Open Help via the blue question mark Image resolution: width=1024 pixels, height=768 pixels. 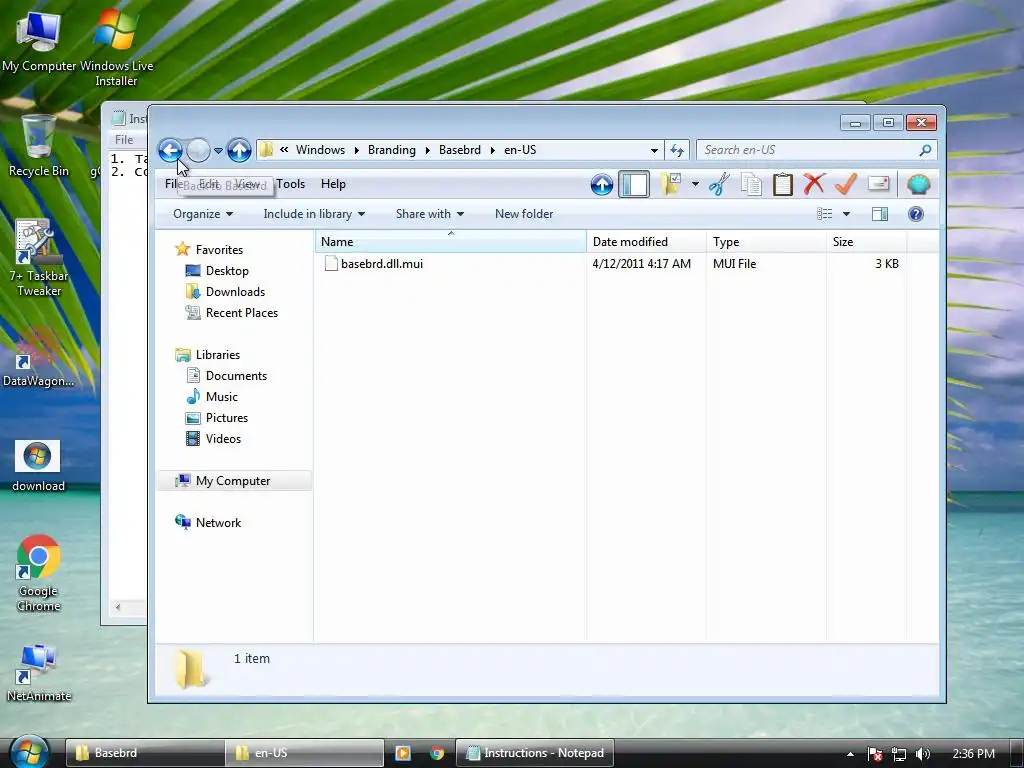point(916,214)
